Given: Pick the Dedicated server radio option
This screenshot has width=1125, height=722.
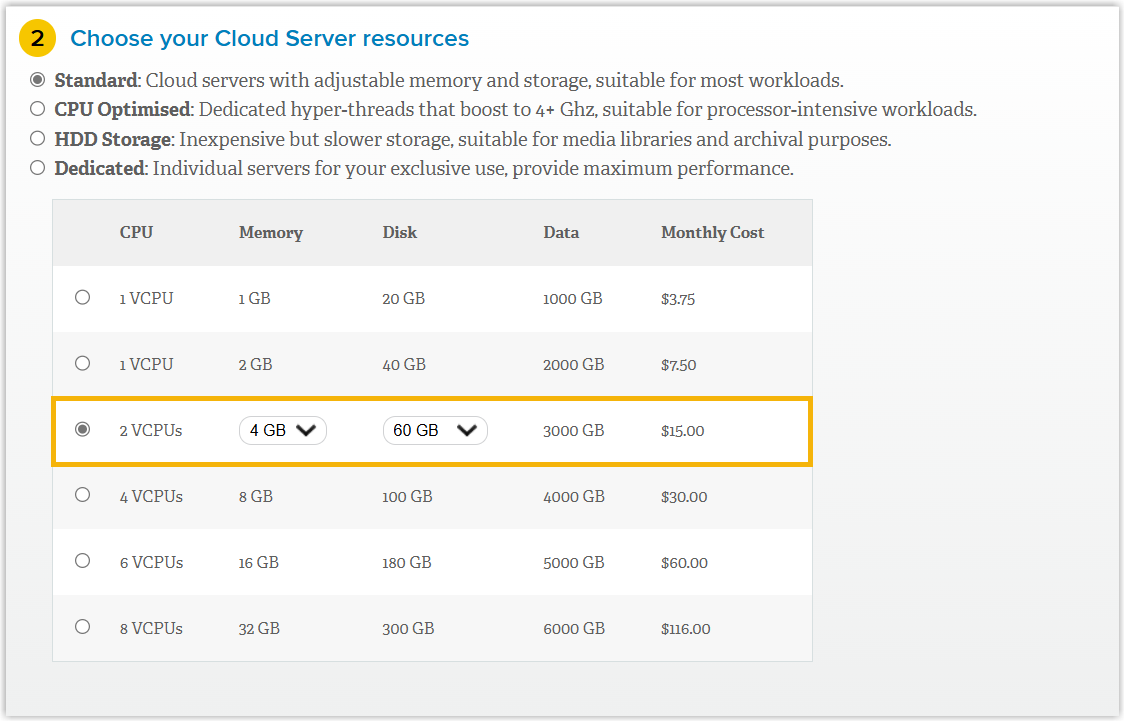Looking at the screenshot, I should [x=38, y=168].
